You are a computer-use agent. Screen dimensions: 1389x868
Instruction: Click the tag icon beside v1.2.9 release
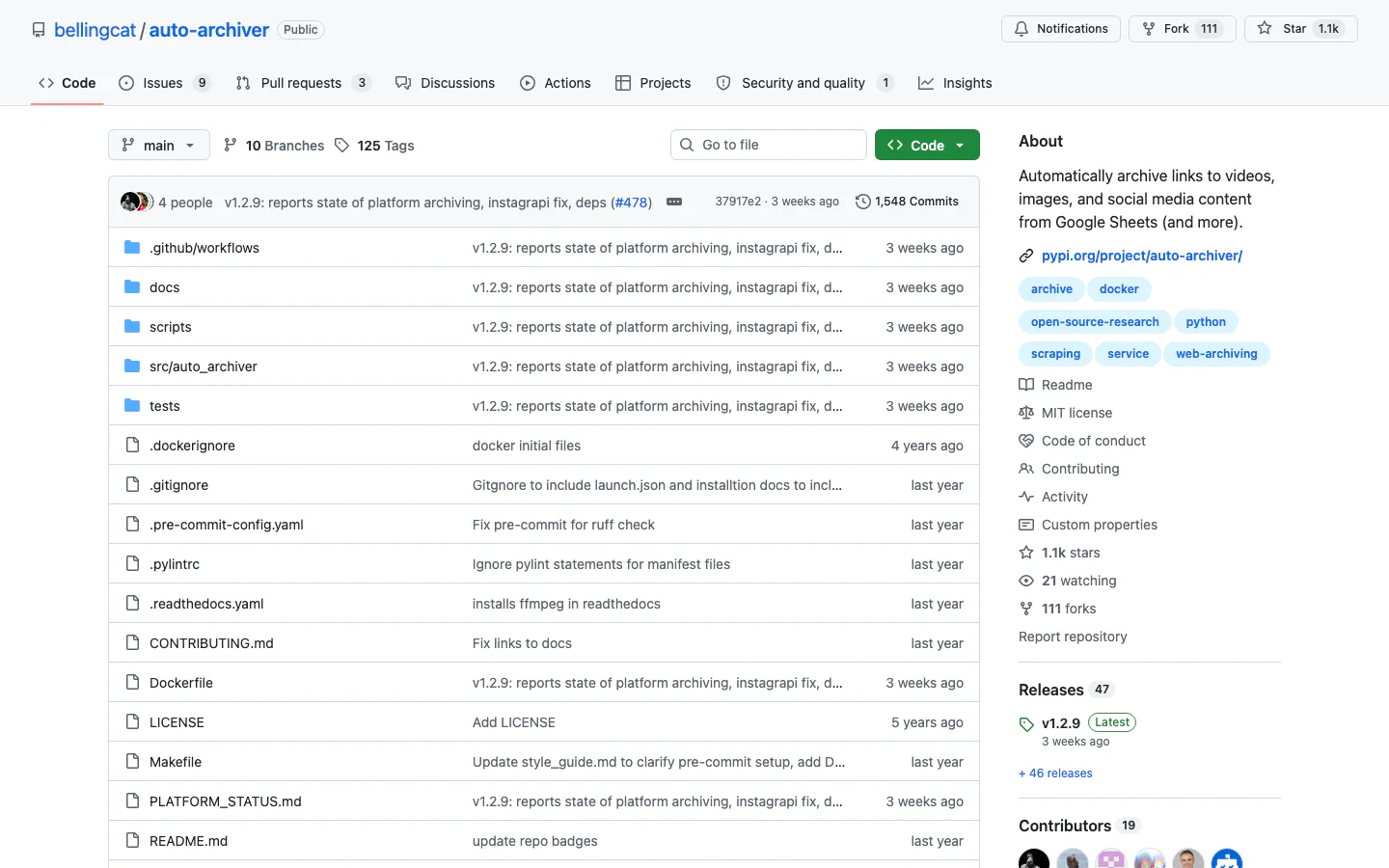(1026, 724)
